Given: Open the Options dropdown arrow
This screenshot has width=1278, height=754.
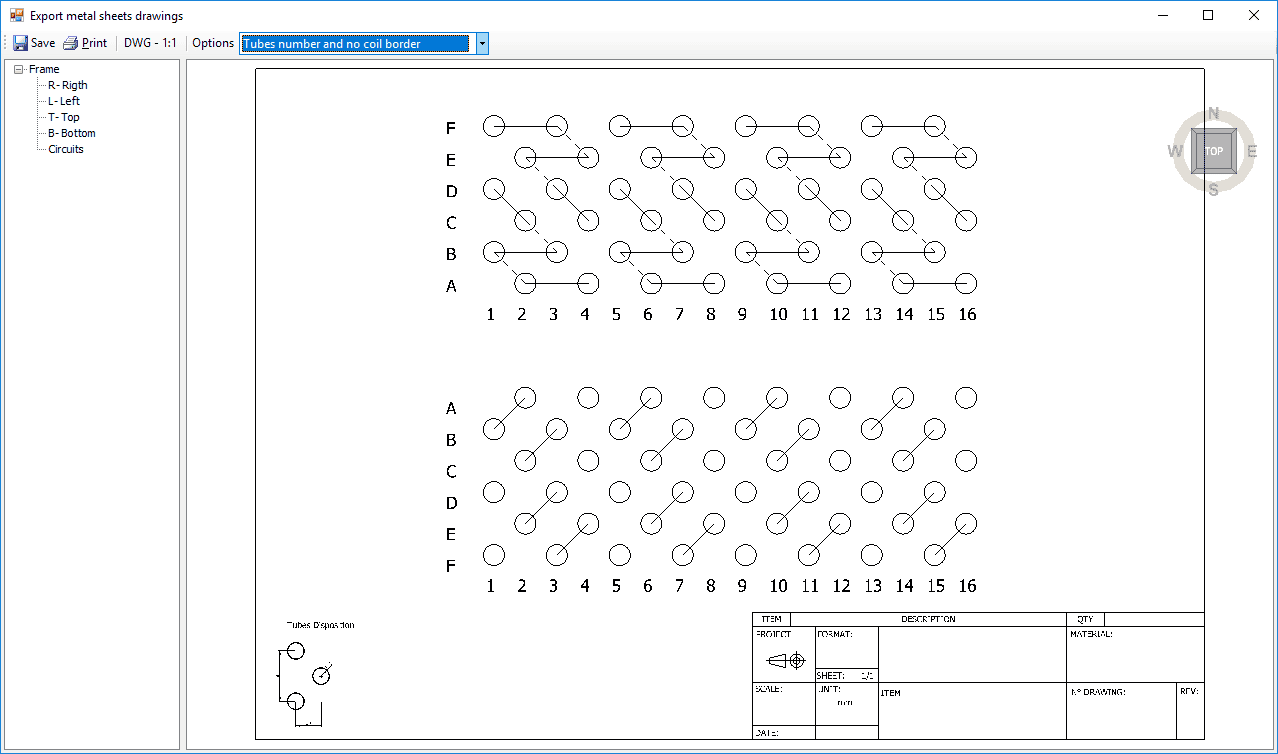Looking at the screenshot, I should pos(482,43).
